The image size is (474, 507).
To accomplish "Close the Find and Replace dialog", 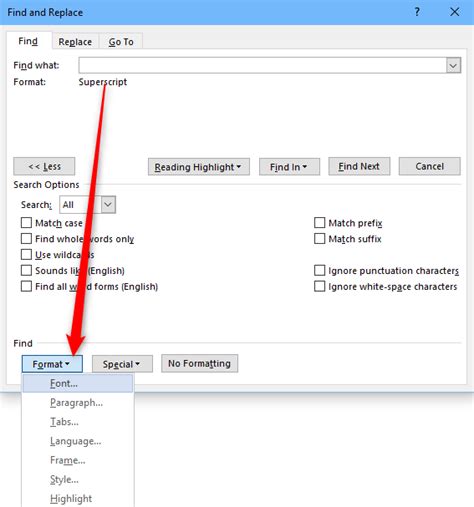I will 454,12.
